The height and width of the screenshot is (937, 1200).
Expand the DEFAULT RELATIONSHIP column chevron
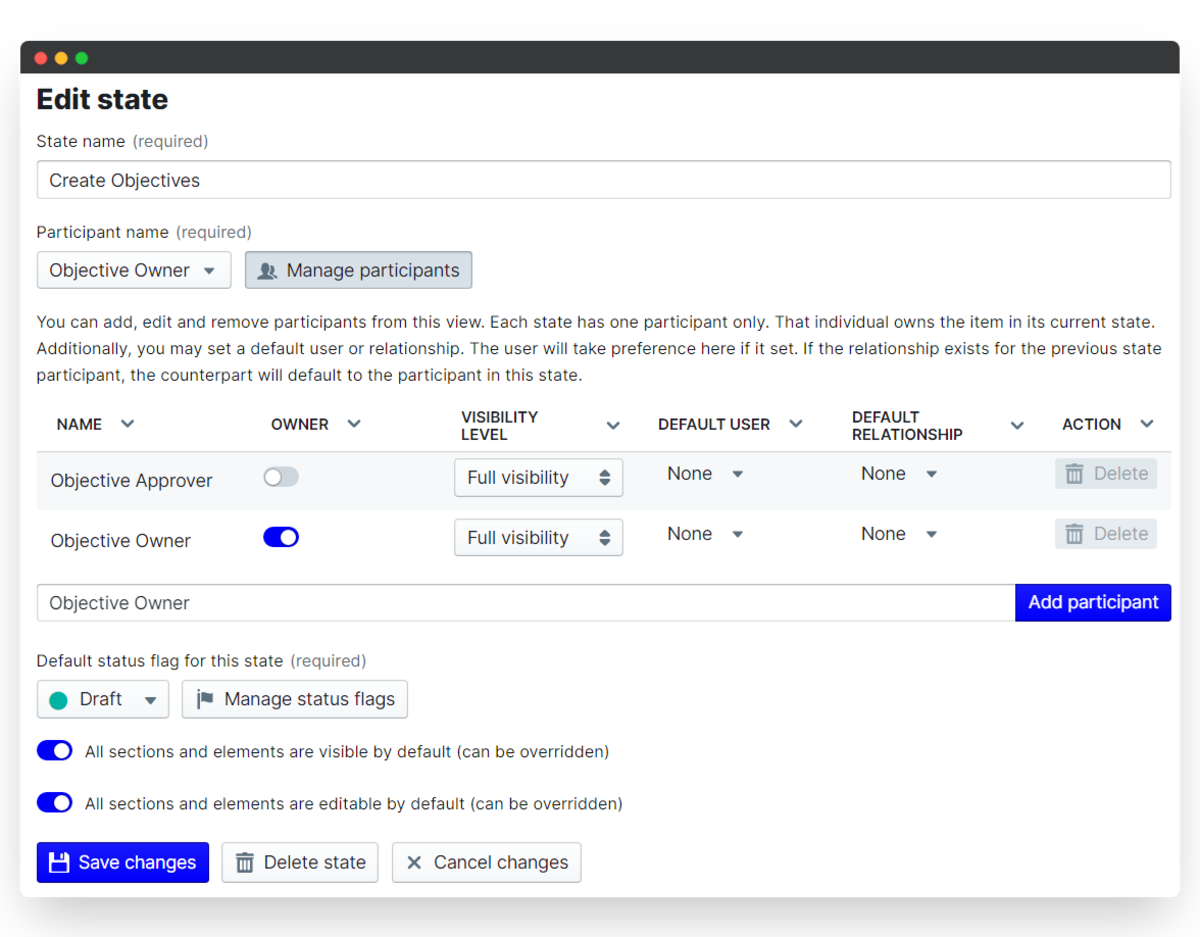pyautogui.click(x=1017, y=426)
